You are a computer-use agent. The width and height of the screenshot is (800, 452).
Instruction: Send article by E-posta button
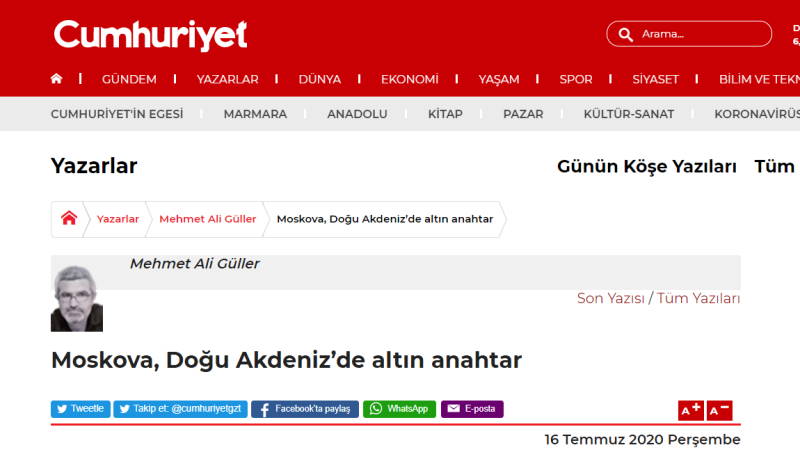472,409
